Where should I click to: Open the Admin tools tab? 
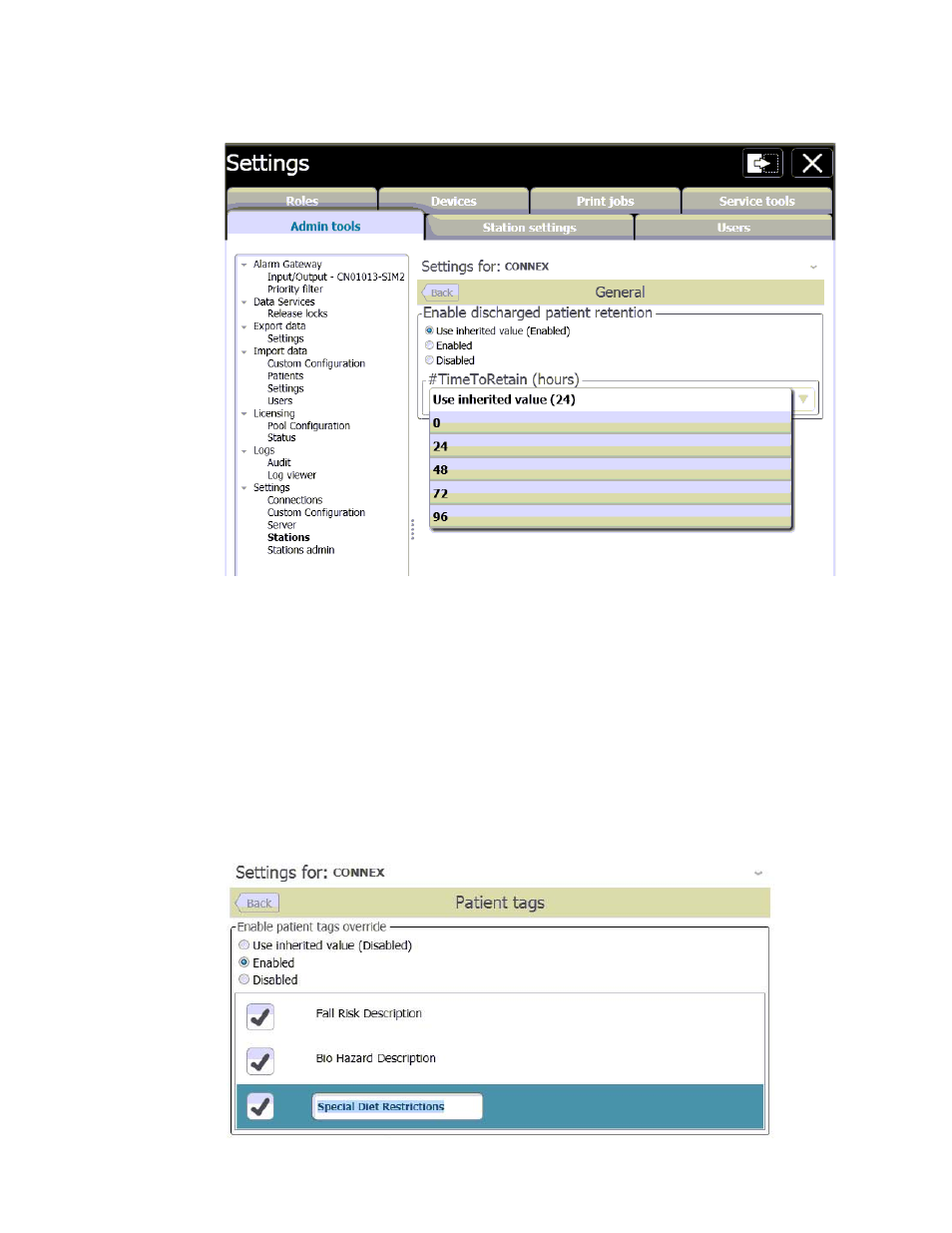click(x=325, y=227)
